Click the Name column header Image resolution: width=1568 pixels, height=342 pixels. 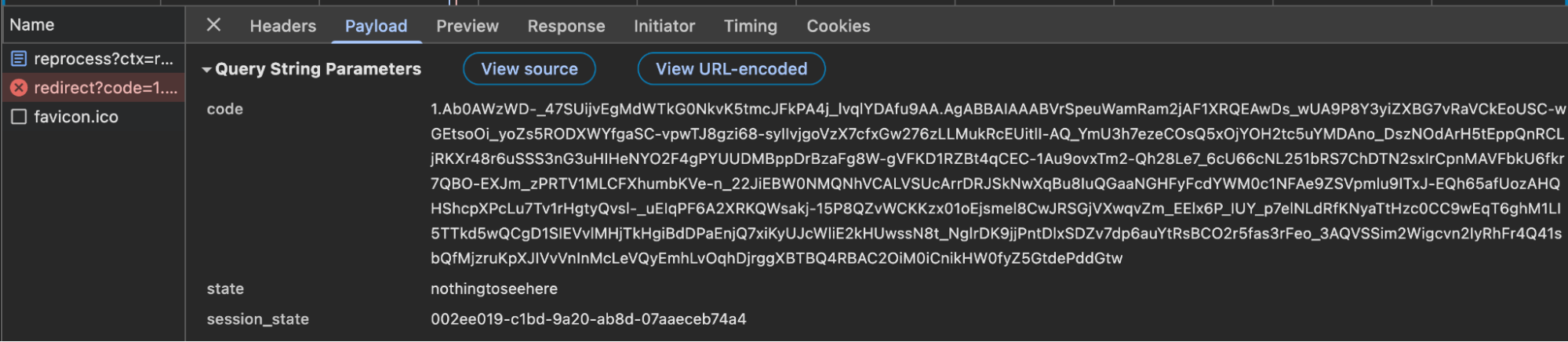[x=32, y=25]
